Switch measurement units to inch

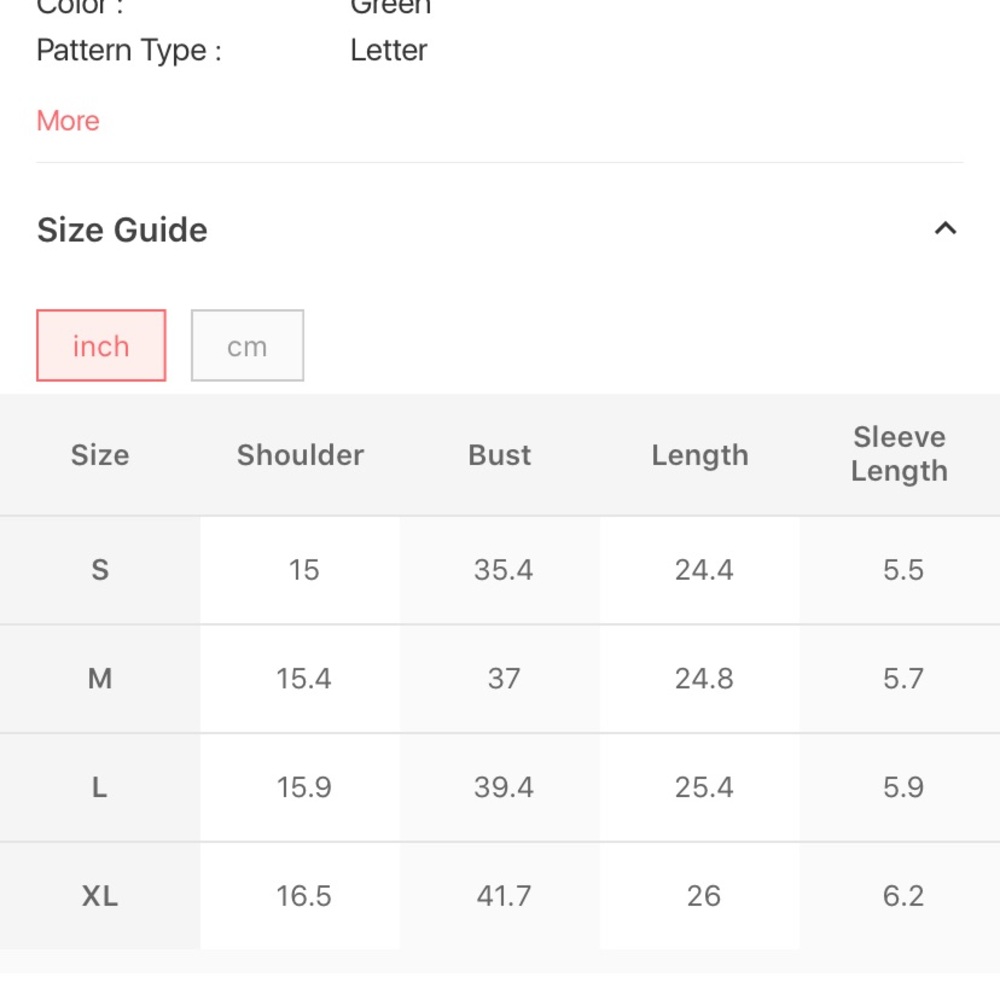pos(101,346)
